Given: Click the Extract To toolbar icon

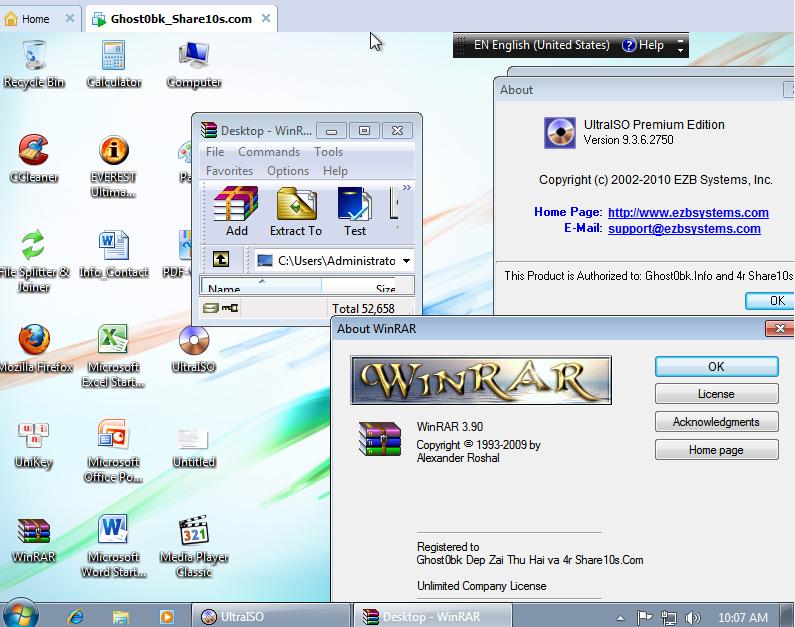Looking at the screenshot, I should point(296,211).
